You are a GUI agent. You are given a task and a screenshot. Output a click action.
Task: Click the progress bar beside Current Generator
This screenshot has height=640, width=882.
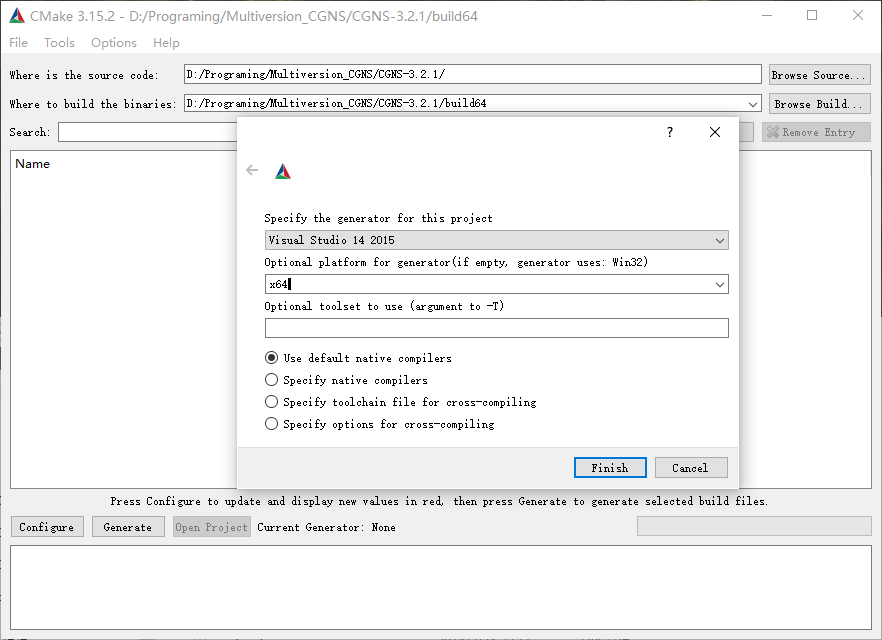[754, 526]
